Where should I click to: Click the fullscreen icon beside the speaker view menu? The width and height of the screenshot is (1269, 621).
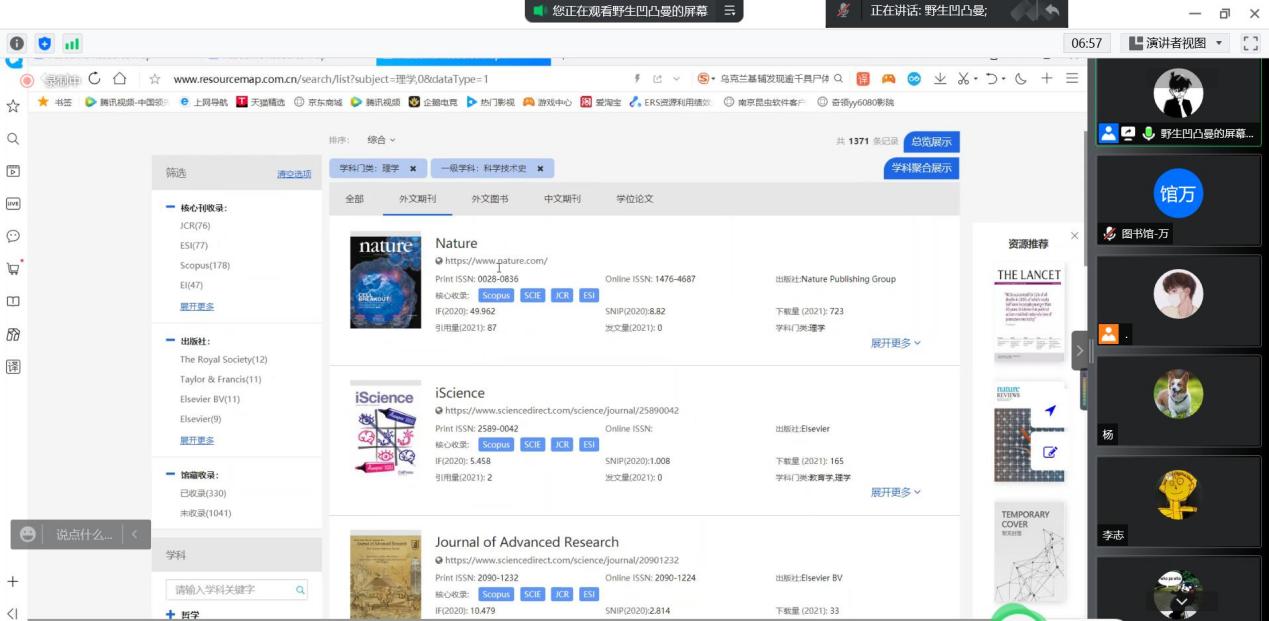1250,43
